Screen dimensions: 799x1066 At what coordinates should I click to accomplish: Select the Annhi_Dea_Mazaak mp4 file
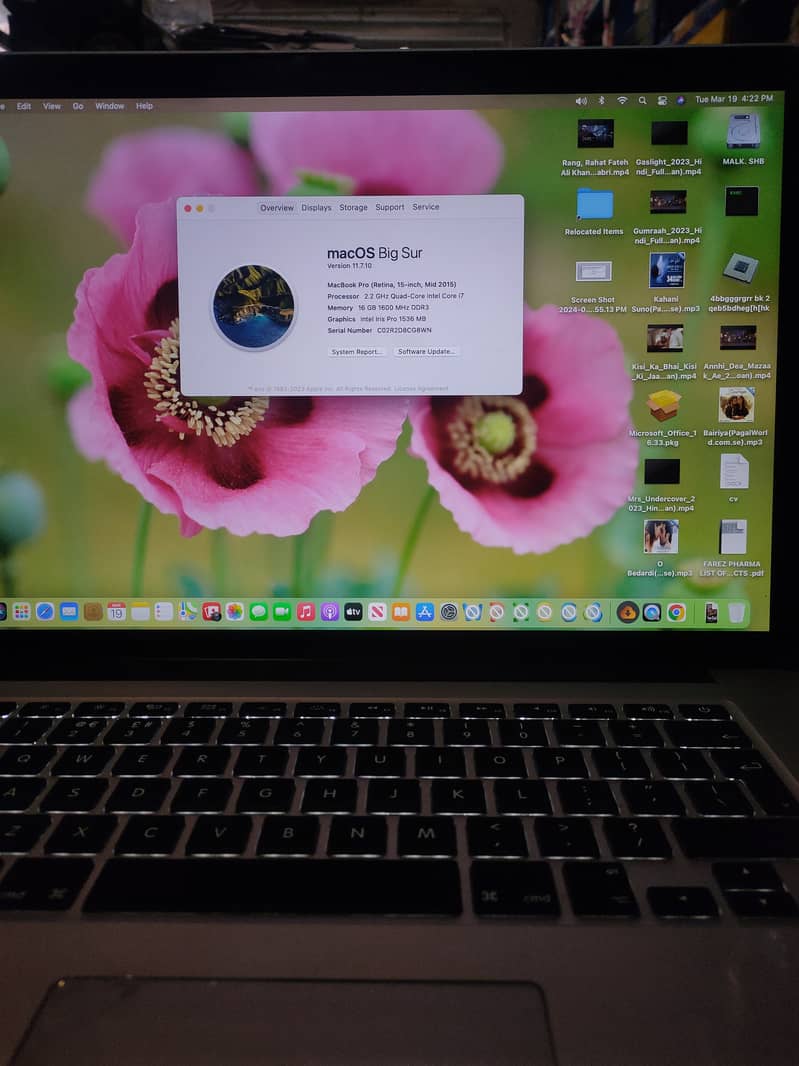[x=738, y=338]
